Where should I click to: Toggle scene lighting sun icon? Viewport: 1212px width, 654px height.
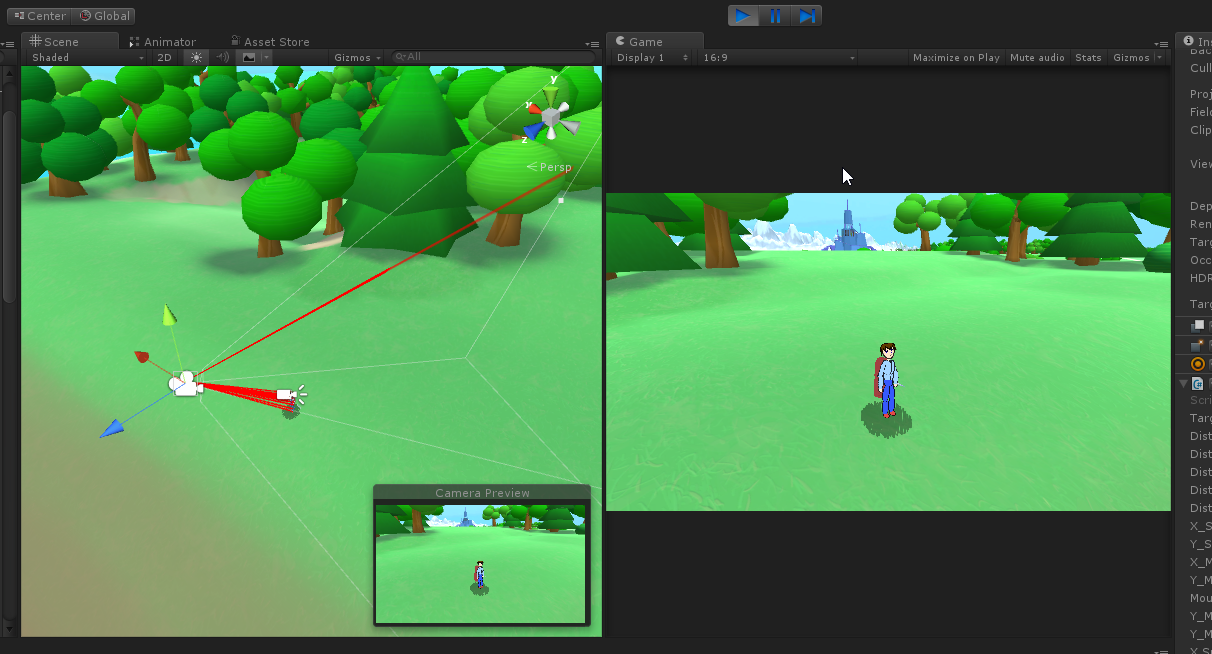tap(196, 58)
